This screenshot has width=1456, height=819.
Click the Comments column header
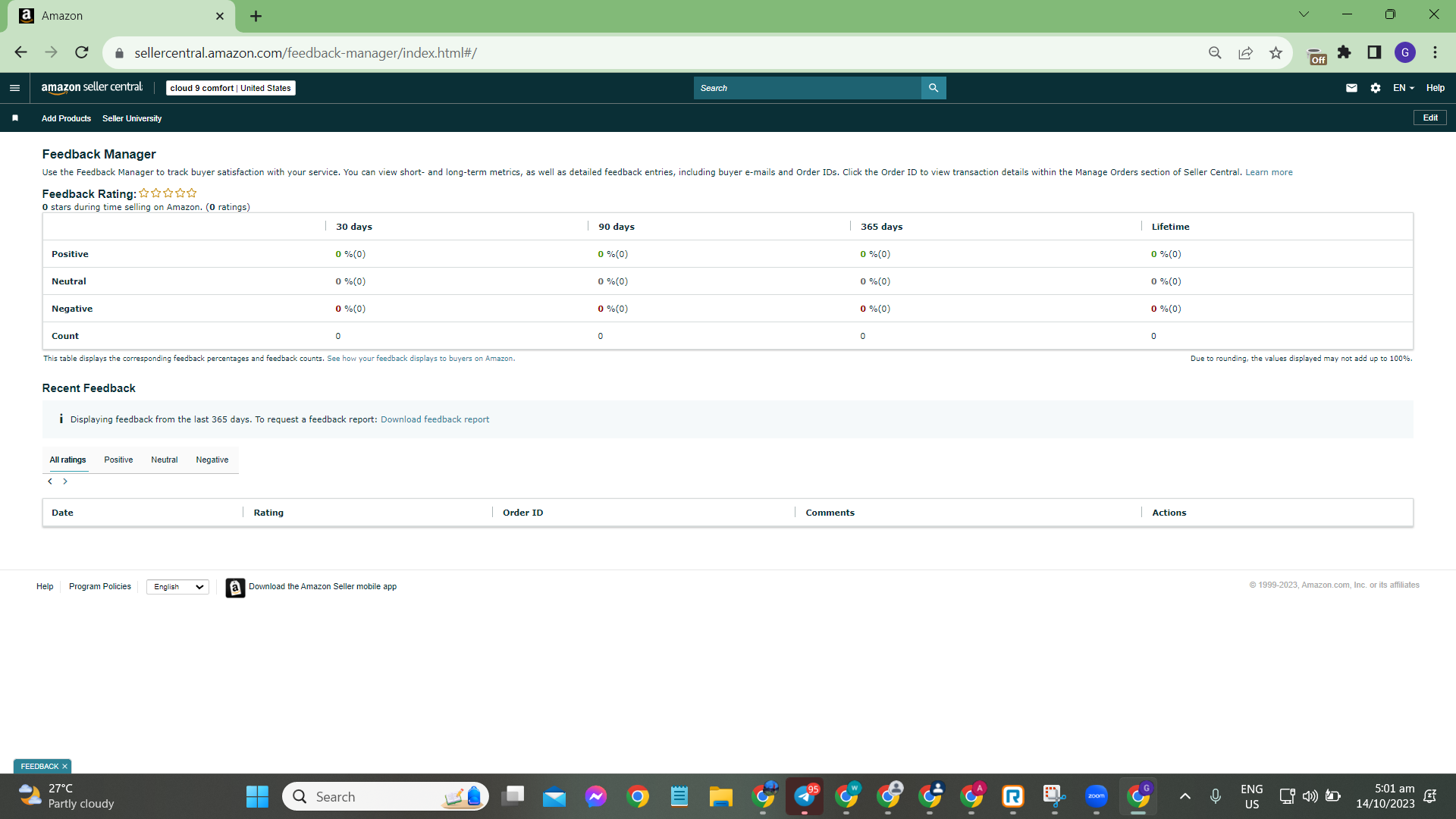click(830, 513)
